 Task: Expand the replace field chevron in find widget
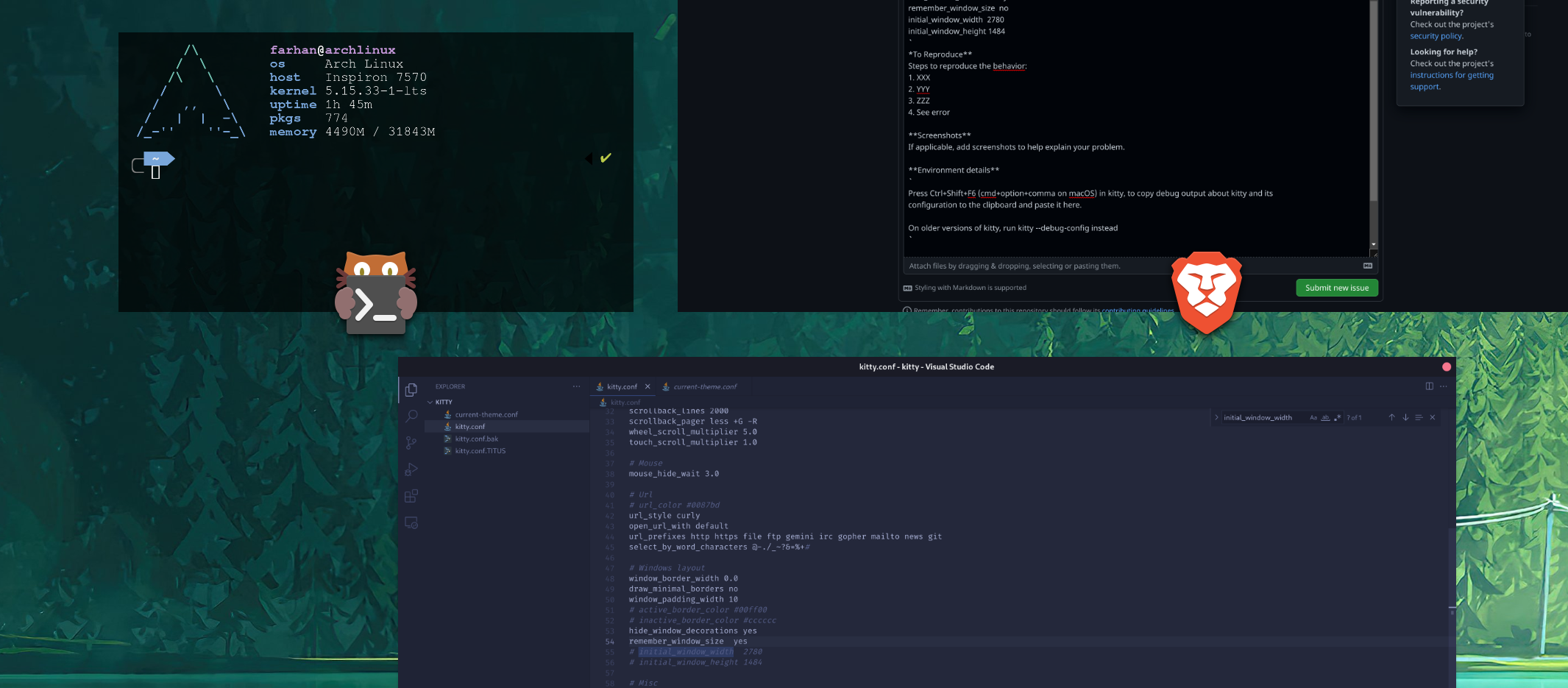pos(1216,417)
